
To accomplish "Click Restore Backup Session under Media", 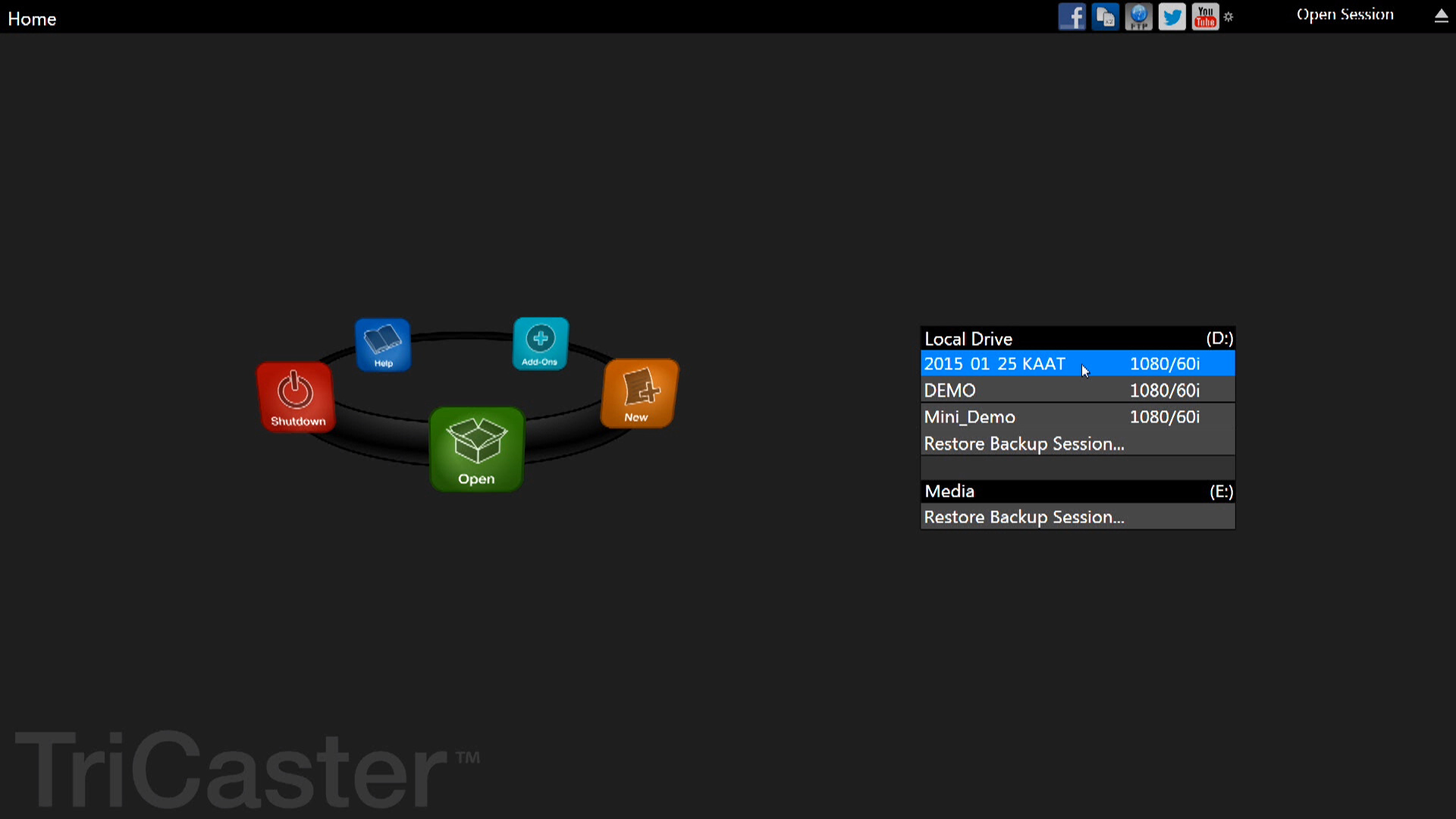I will 1024,517.
